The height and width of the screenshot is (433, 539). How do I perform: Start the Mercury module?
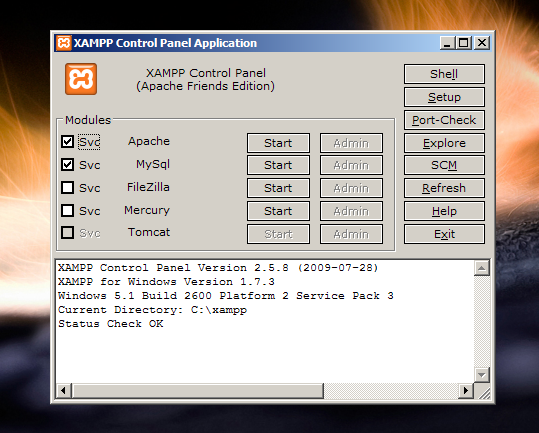click(x=278, y=211)
